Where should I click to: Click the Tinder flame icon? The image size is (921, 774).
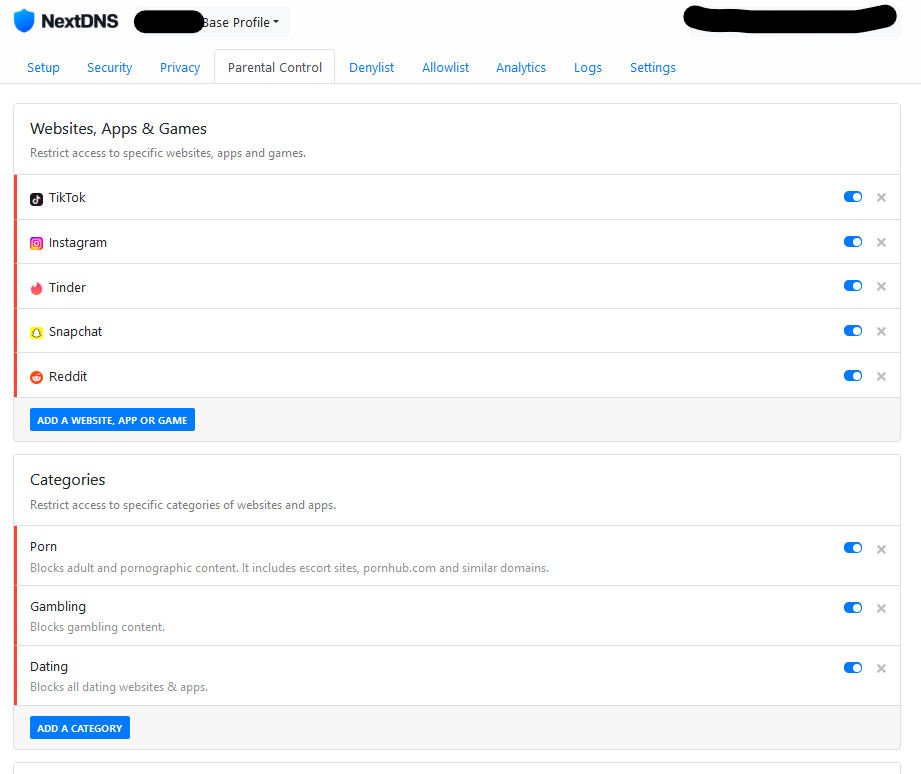[36, 288]
